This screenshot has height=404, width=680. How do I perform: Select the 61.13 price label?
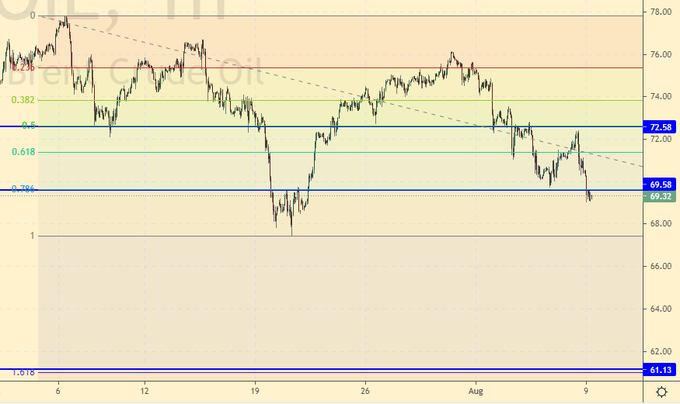click(660, 370)
